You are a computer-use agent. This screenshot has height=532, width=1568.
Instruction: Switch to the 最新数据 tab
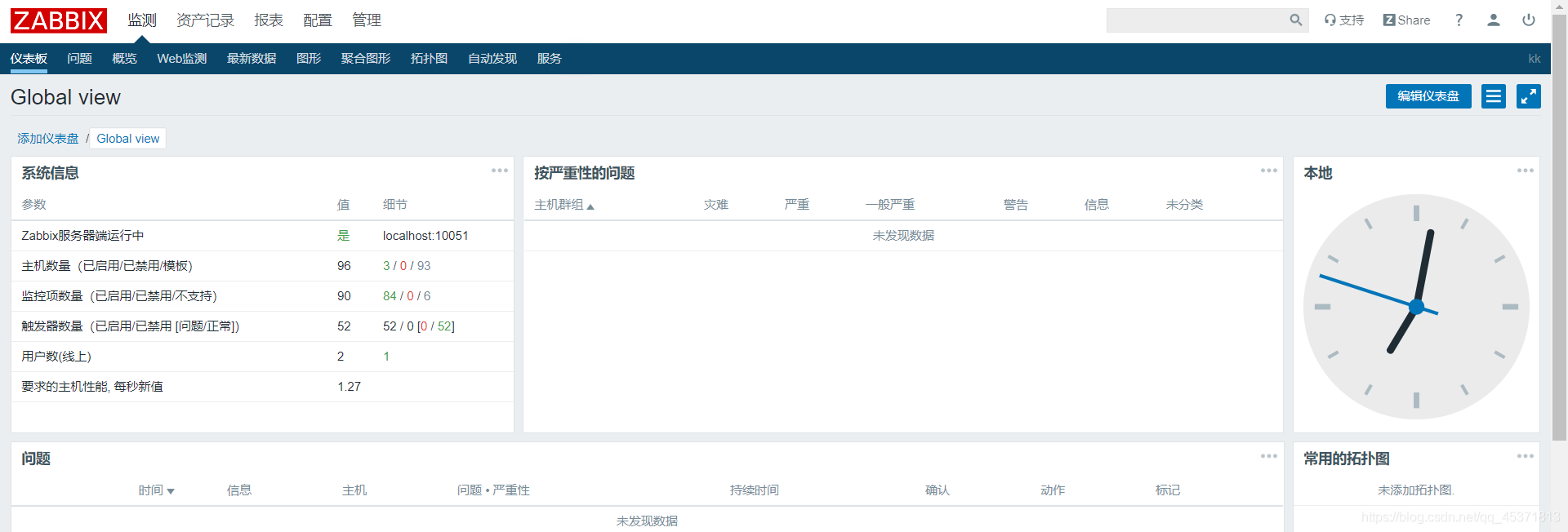[252, 59]
